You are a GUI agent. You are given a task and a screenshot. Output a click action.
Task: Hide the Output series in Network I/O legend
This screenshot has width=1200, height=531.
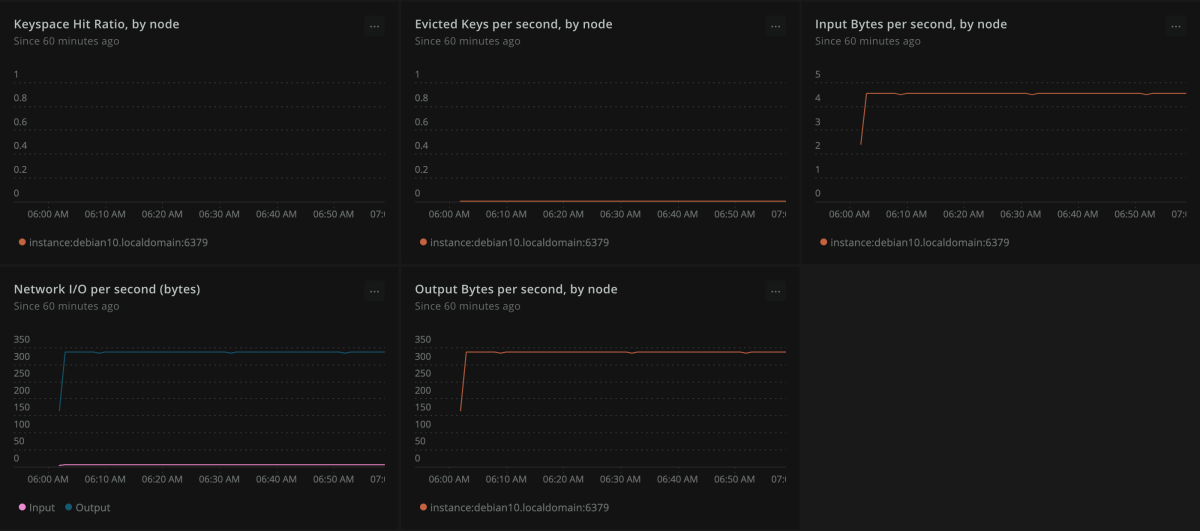point(92,507)
